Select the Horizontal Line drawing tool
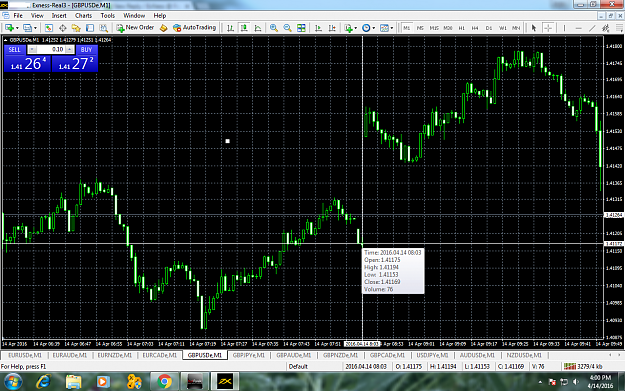Image resolution: width=625 pixels, height=391 pixels. click(x=578, y=28)
